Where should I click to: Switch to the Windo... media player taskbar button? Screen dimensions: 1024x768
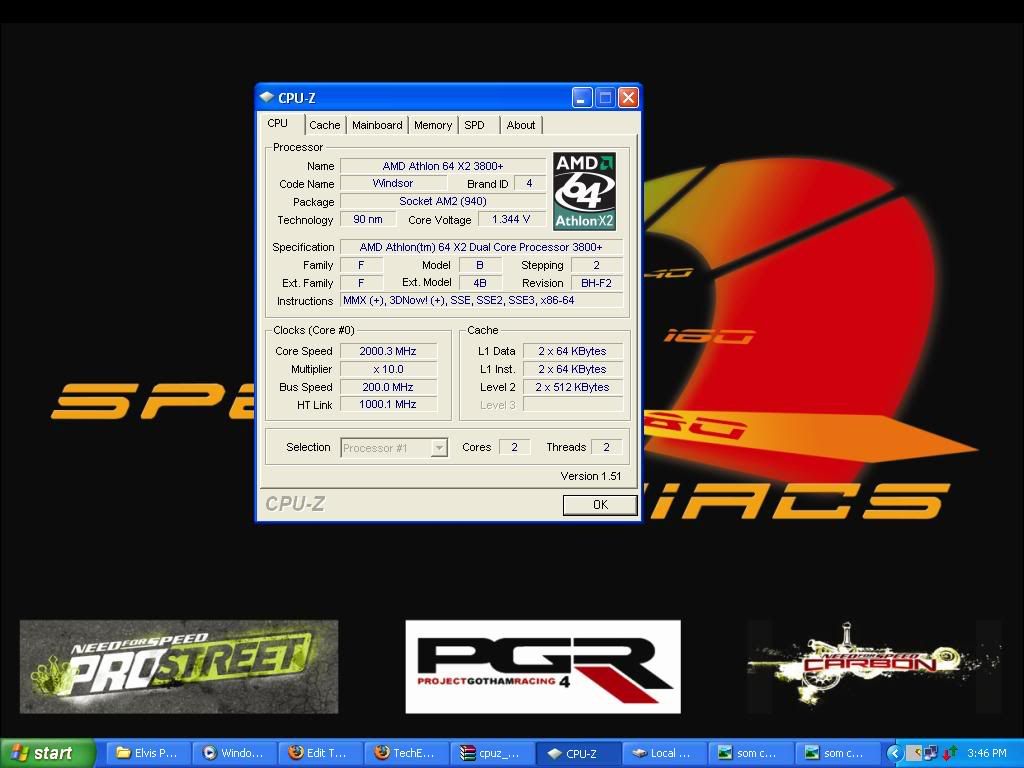234,753
